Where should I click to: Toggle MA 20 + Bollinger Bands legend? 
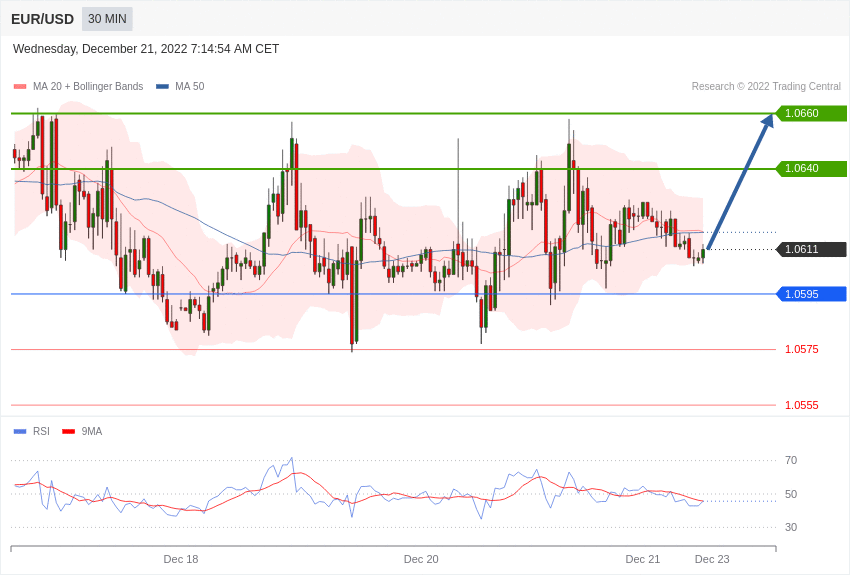(79, 86)
